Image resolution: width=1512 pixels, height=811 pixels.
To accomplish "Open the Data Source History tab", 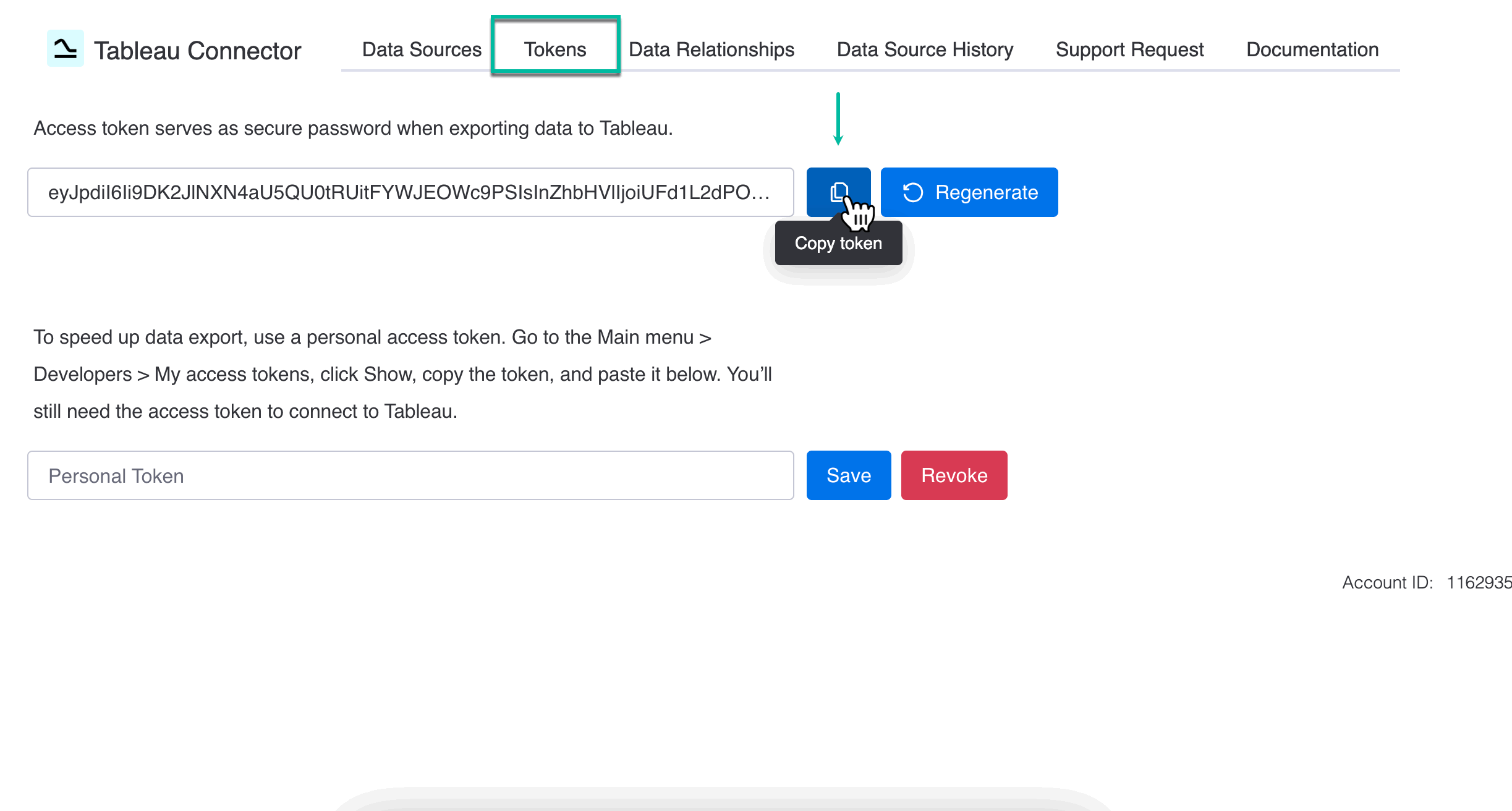I will point(925,49).
